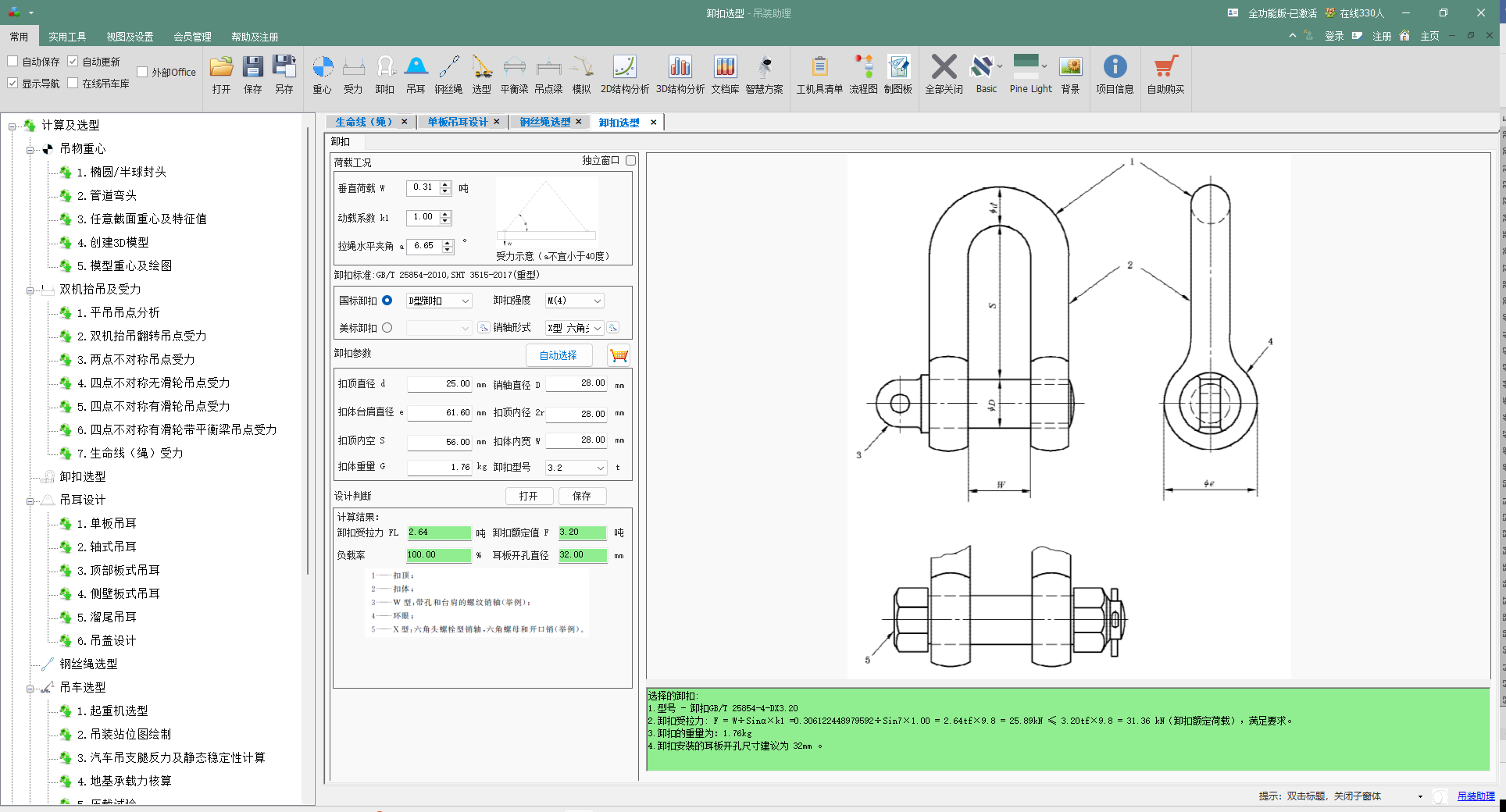Open the Basic theme dropdown arrow
This screenshot has width=1506, height=812.
(x=1000, y=66)
